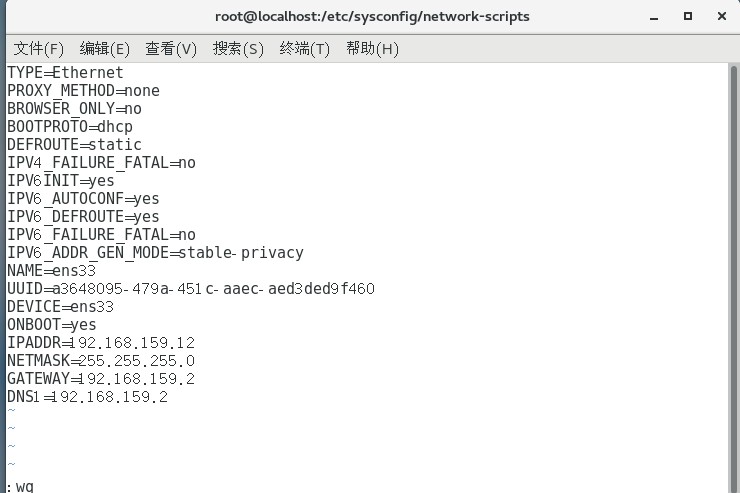The width and height of the screenshot is (740, 493).
Task: Click the :wq command line at bottom
Action: (20, 486)
